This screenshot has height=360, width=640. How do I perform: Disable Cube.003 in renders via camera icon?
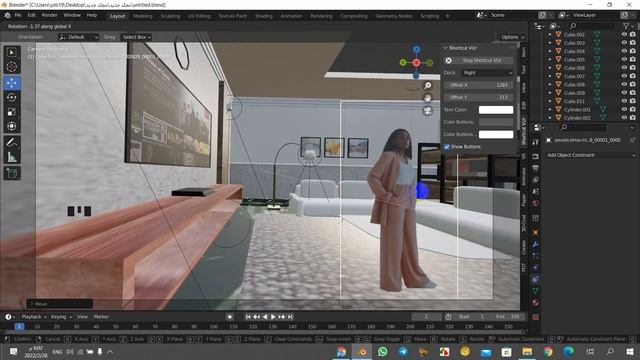pos(633,43)
